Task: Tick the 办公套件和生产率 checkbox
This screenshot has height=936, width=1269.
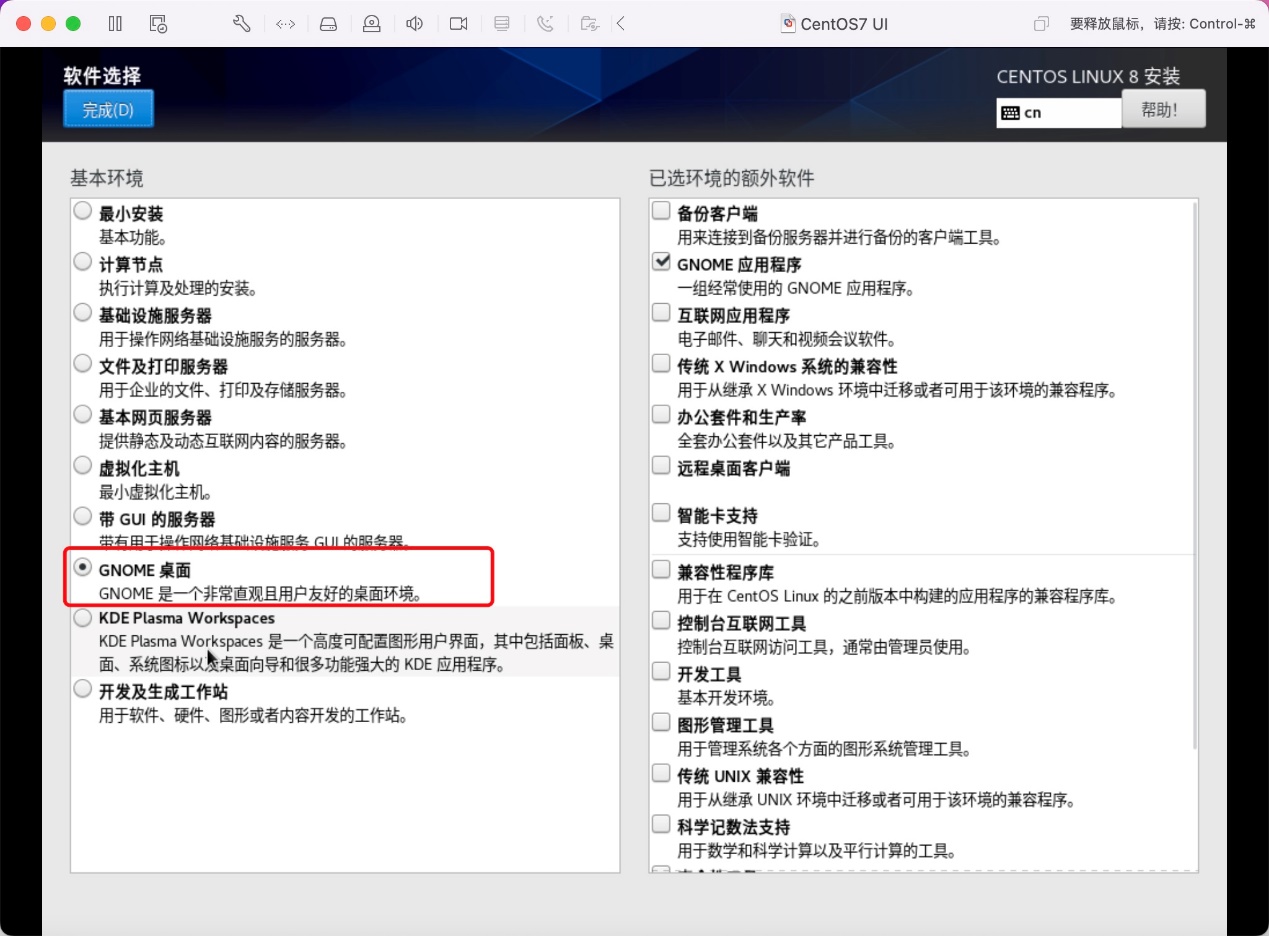Action: pos(661,415)
